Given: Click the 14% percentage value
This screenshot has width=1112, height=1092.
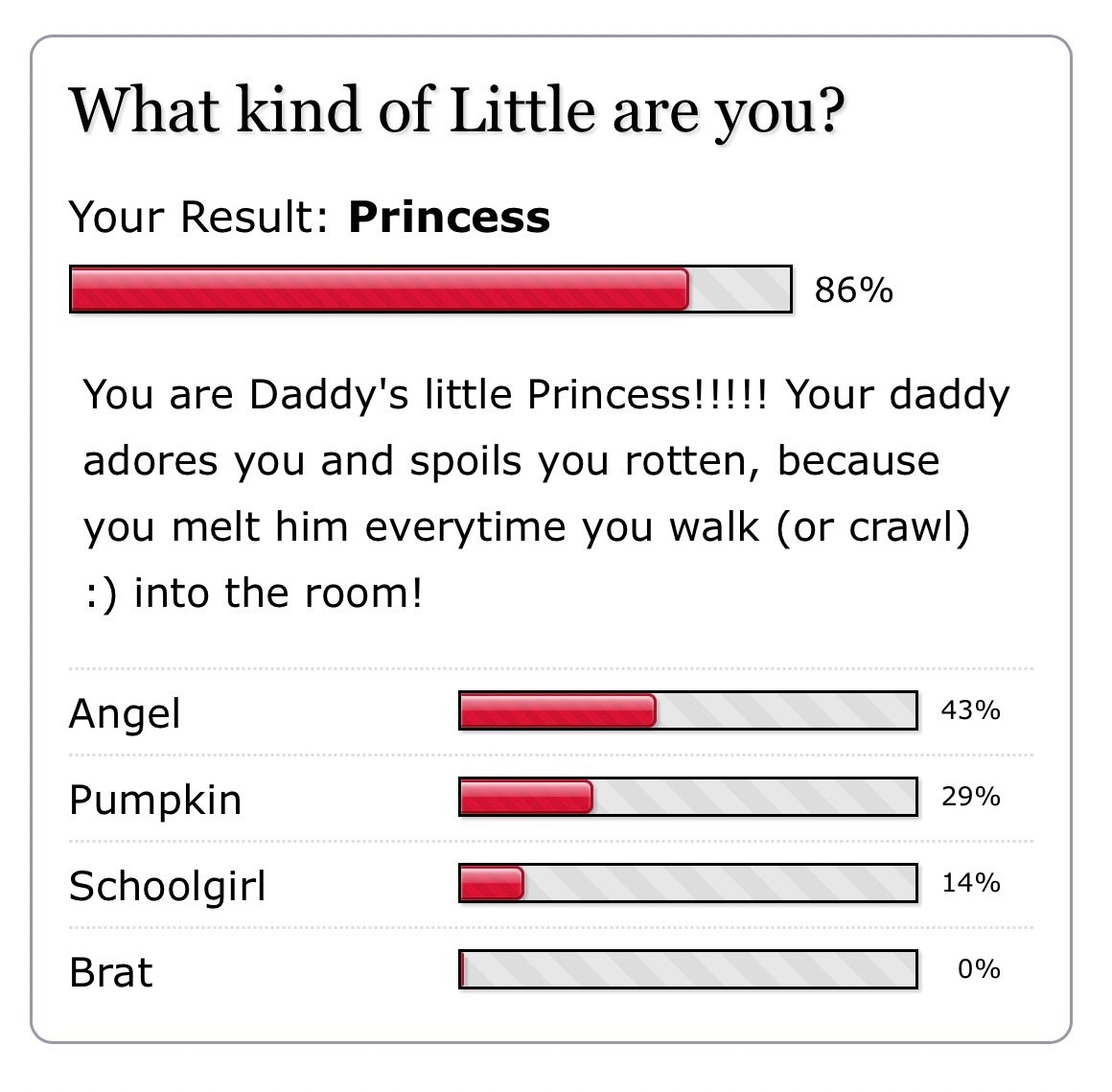Looking at the screenshot, I should coord(971,883).
